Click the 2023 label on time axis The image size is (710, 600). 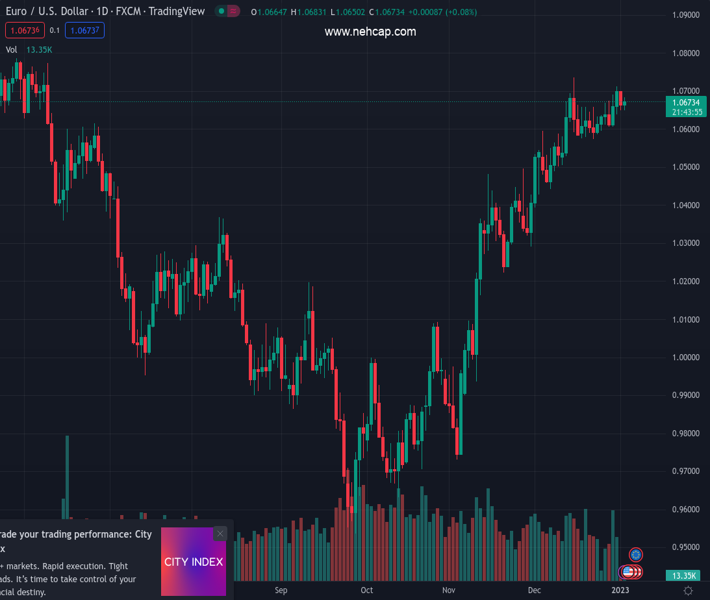[x=620, y=590]
